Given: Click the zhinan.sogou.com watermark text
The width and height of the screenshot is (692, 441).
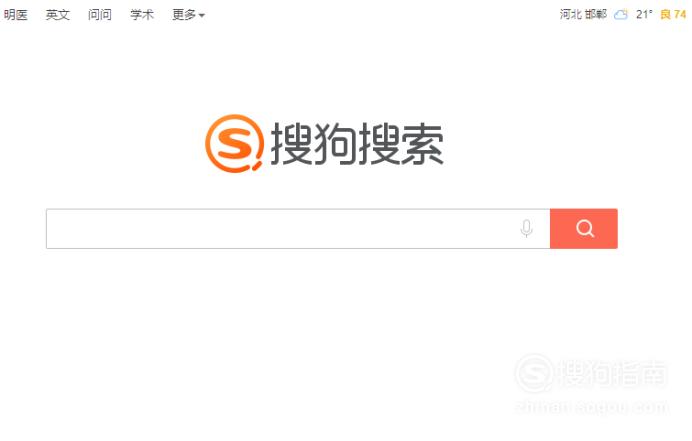Looking at the screenshot, I should [592, 407].
